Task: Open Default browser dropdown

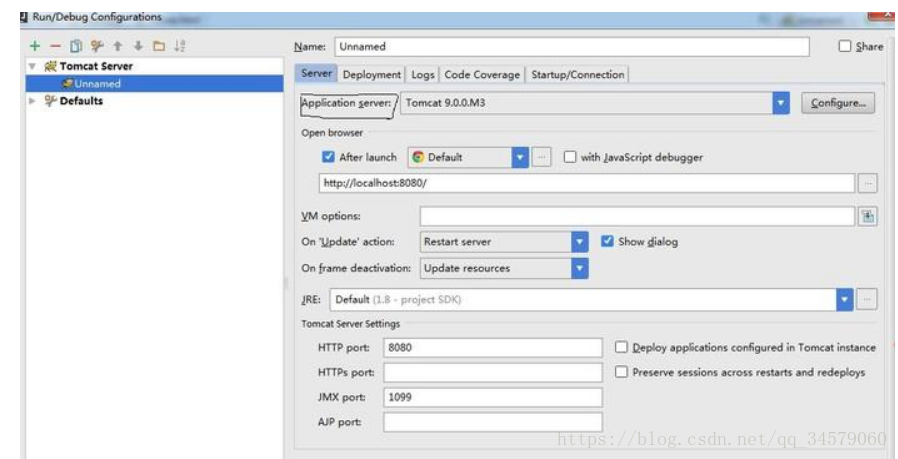Action: click(468, 157)
